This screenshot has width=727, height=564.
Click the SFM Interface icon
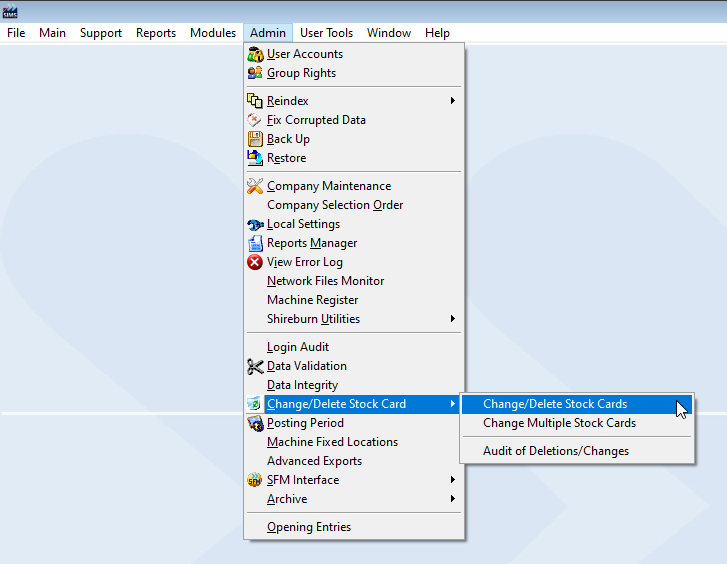tap(255, 480)
